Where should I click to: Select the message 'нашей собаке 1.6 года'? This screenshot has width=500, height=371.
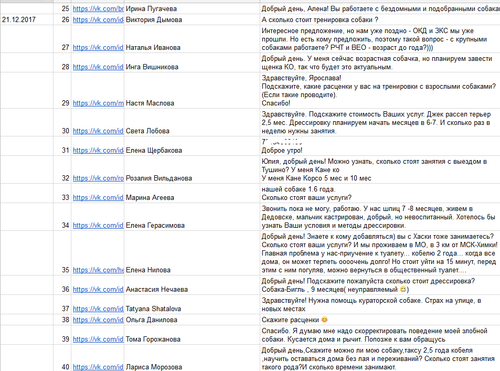point(380,193)
